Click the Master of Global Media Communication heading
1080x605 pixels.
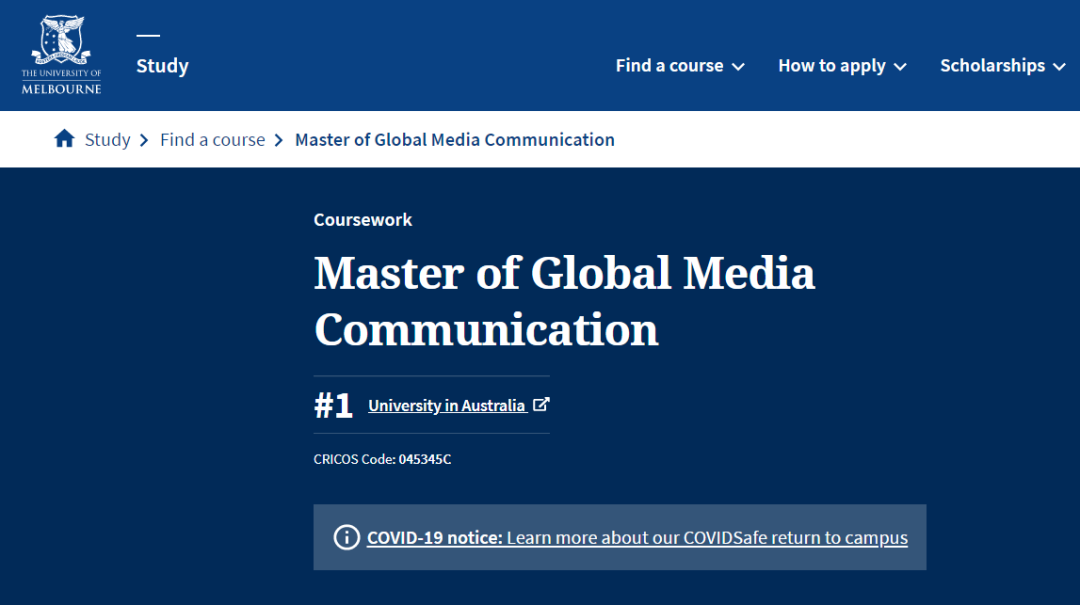(x=564, y=300)
